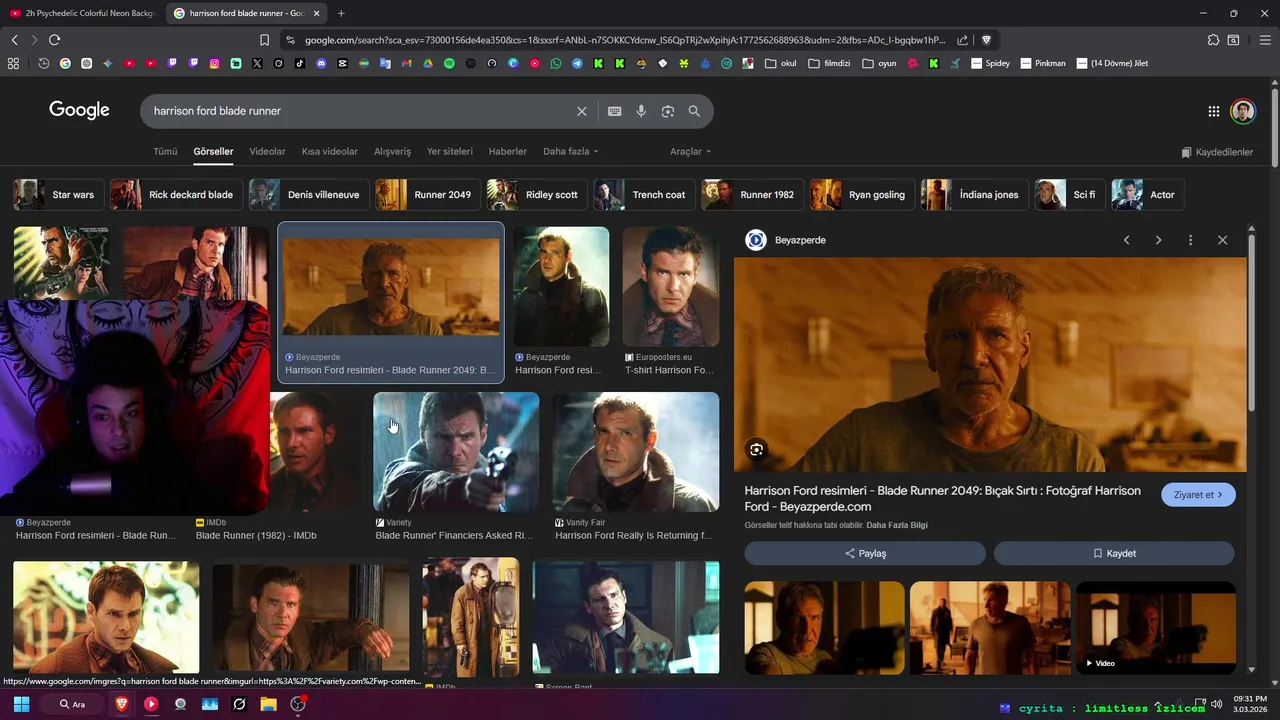Open the TikTok bookmark icon
The width and height of the screenshot is (1280, 720).
click(300, 63)
